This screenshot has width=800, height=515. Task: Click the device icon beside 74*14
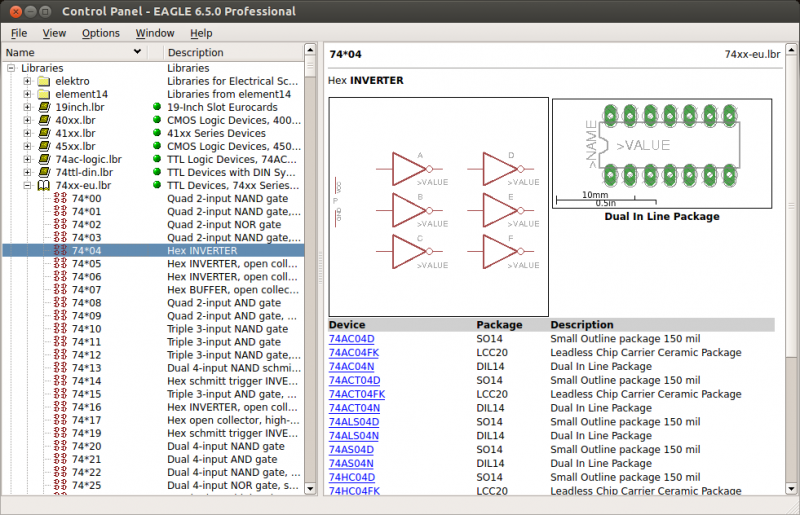[x=60, y=381]
